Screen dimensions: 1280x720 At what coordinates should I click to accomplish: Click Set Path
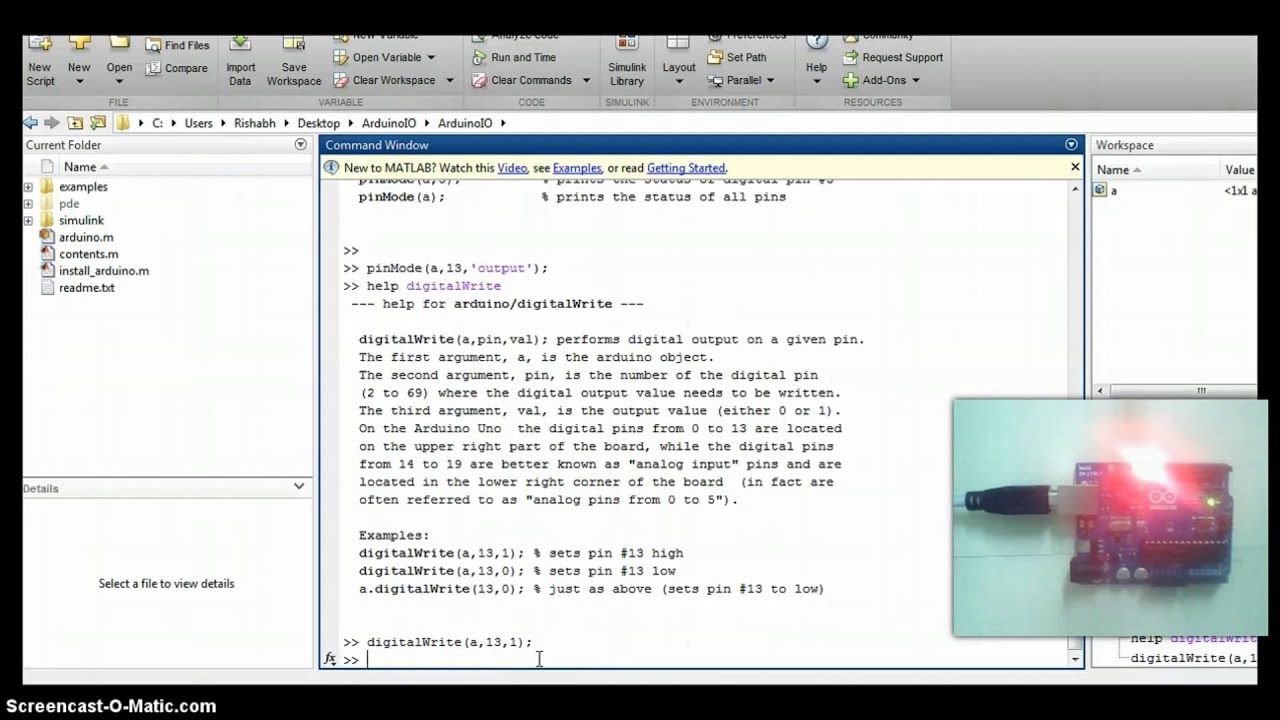[737, 57]
